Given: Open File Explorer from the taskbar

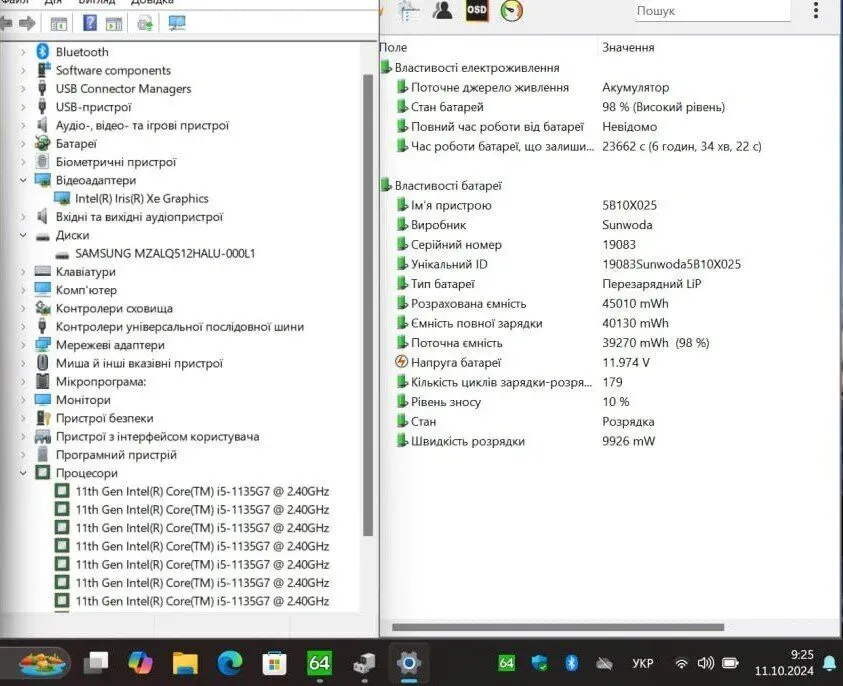Looking at the screenshot, I should pos(185,662).
